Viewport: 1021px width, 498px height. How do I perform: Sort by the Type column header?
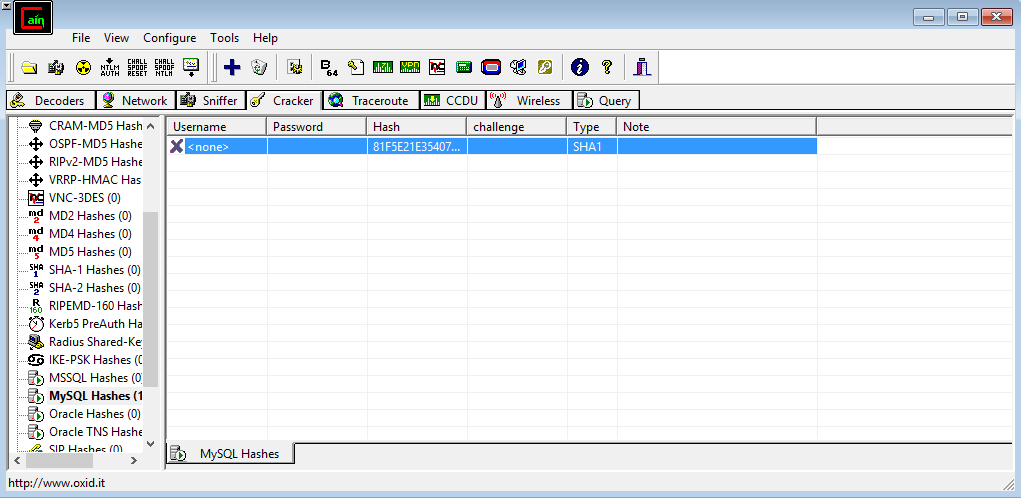click(592, 126)
